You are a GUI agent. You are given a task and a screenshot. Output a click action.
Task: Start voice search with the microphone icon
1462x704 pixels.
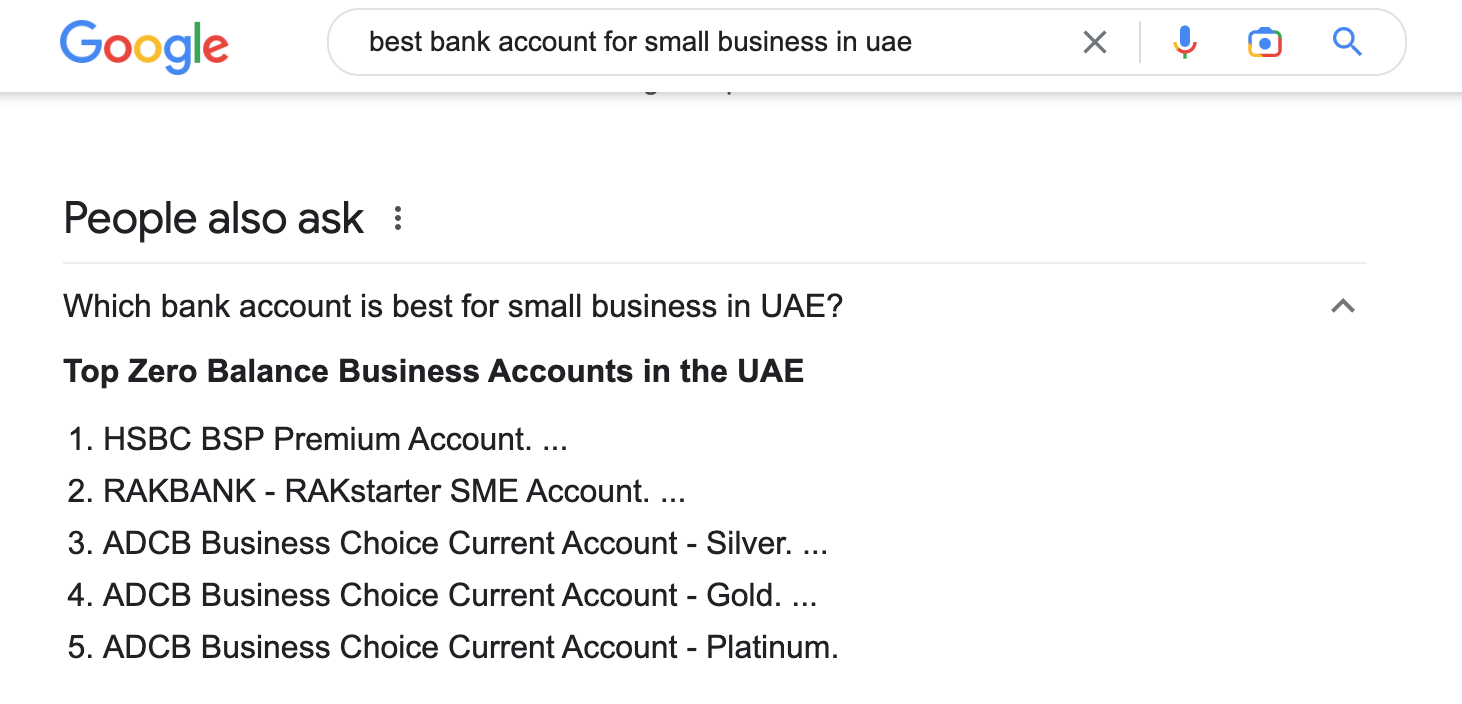coord(1185,42)
